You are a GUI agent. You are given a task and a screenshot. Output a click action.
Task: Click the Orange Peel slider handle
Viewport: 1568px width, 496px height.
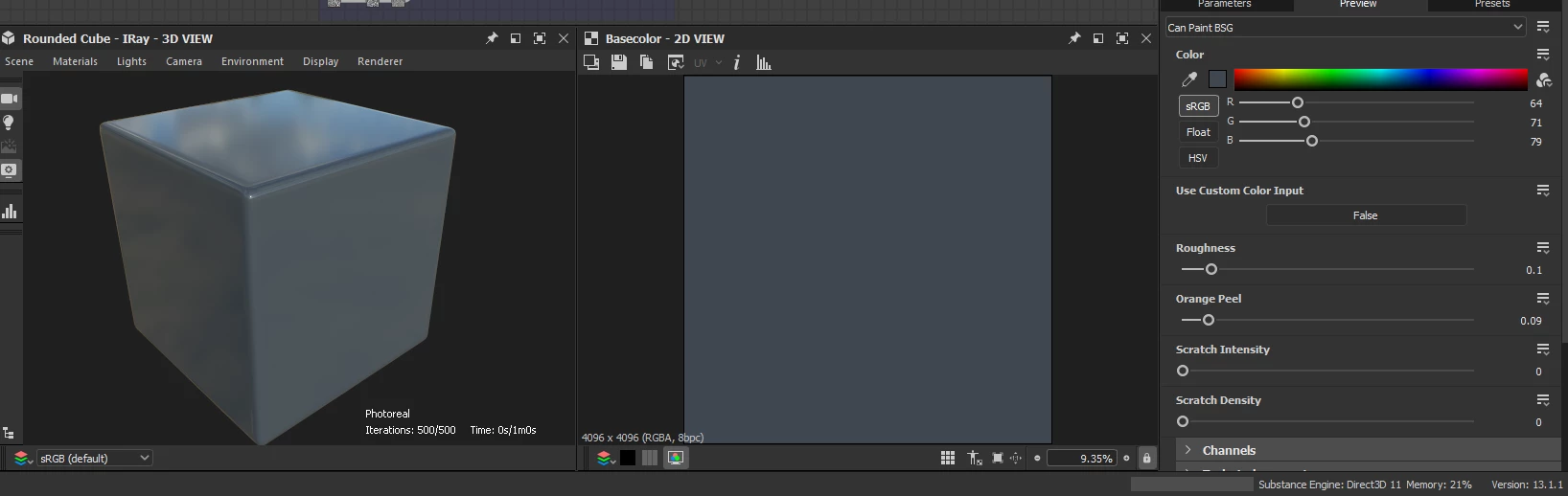click(x=1209, y=320)
